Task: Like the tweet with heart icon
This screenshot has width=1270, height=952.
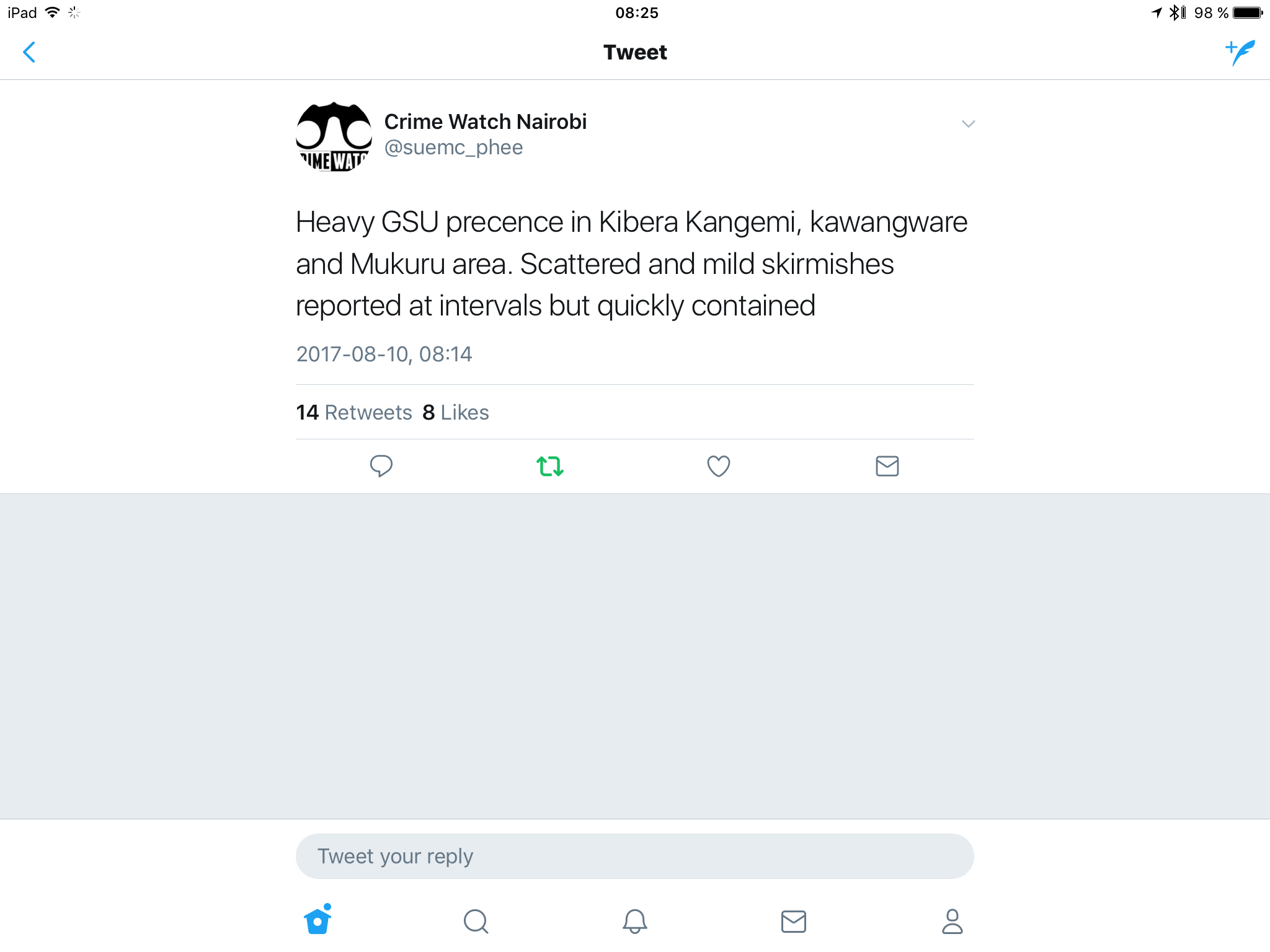Action: tap(719, 466)
